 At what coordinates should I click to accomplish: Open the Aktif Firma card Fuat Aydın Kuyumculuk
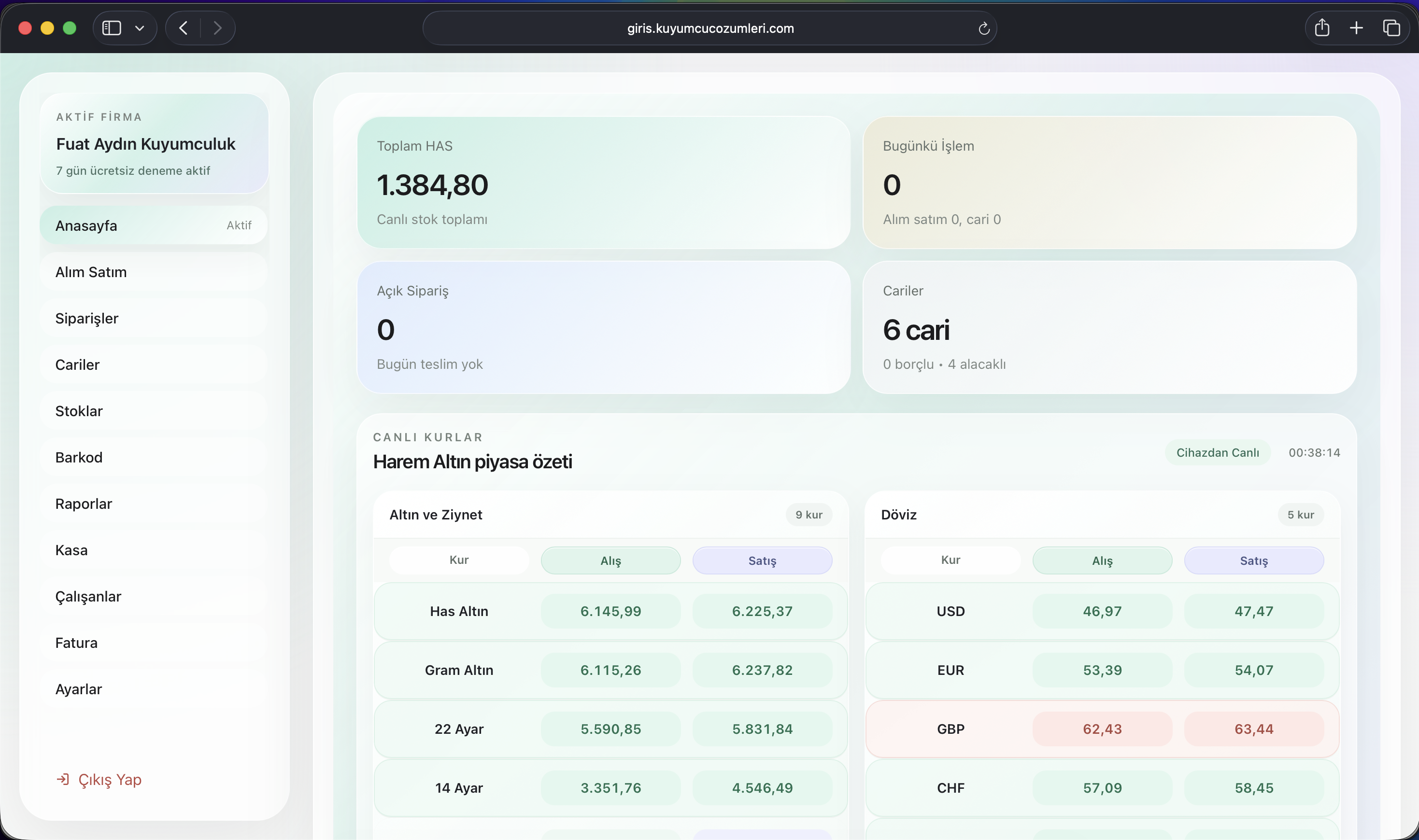pos(154,144)
